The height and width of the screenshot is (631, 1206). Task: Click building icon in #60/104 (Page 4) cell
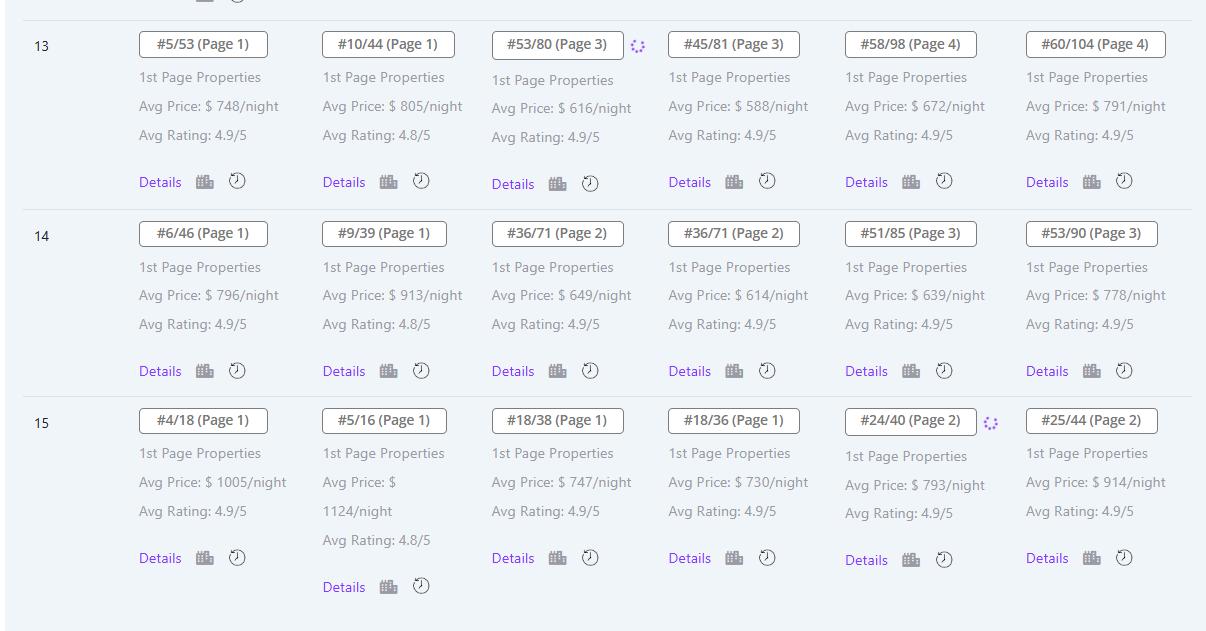[x=1092, y=182]
